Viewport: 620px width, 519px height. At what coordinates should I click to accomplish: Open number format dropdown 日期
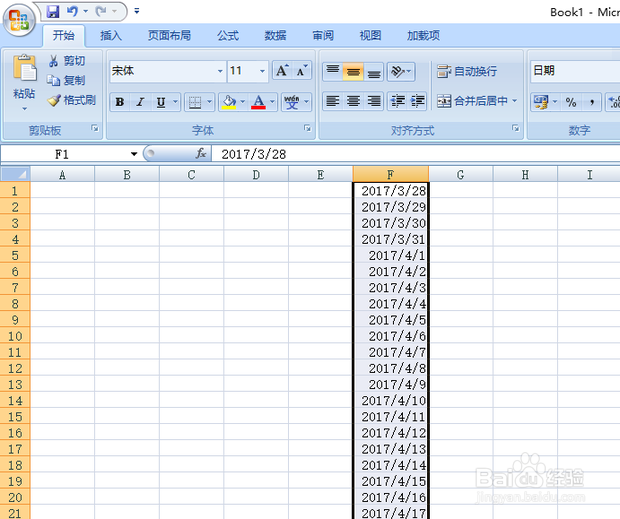[575, 71]
